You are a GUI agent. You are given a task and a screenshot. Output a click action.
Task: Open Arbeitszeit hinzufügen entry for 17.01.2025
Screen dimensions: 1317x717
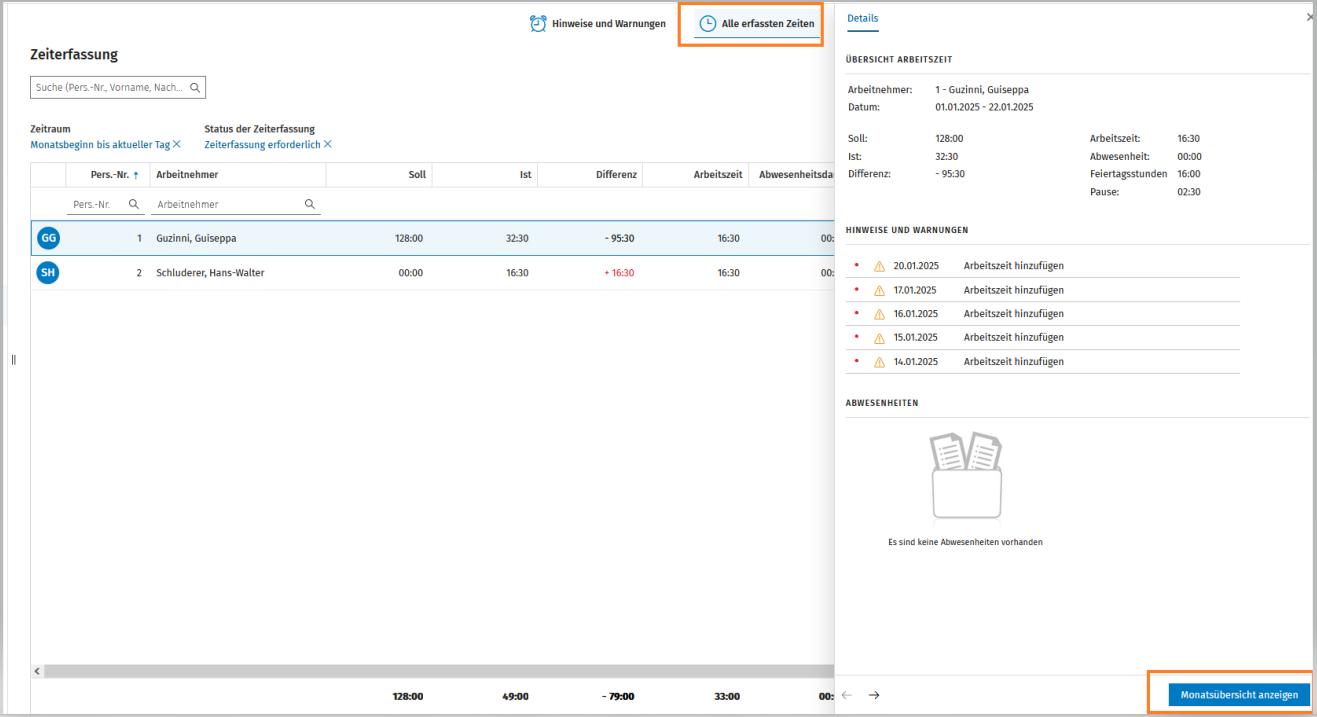pyautogui.click(x=1013, y=290)
